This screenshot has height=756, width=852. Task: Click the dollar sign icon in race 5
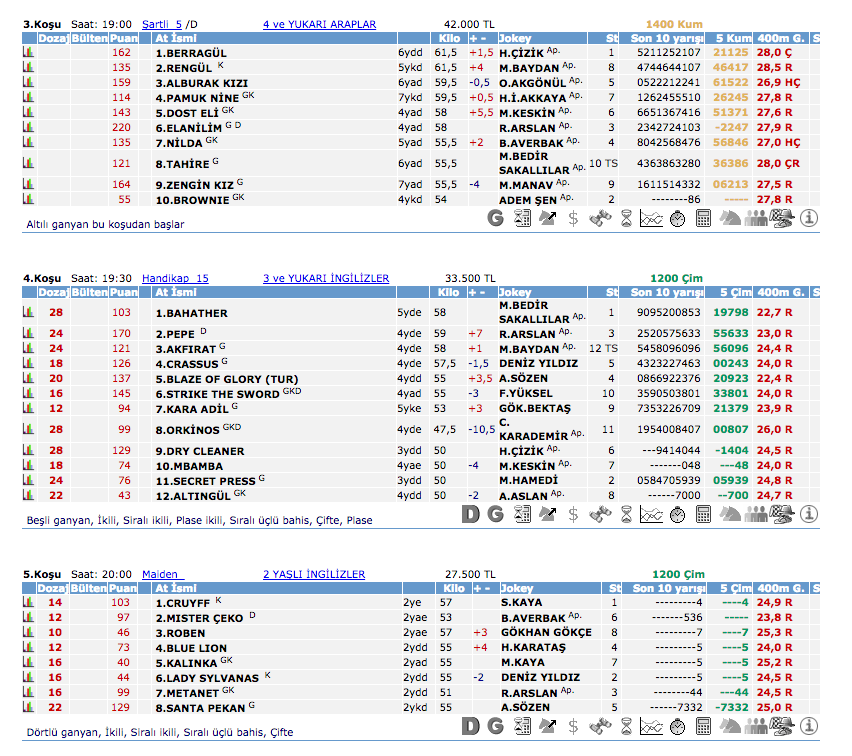573,725
